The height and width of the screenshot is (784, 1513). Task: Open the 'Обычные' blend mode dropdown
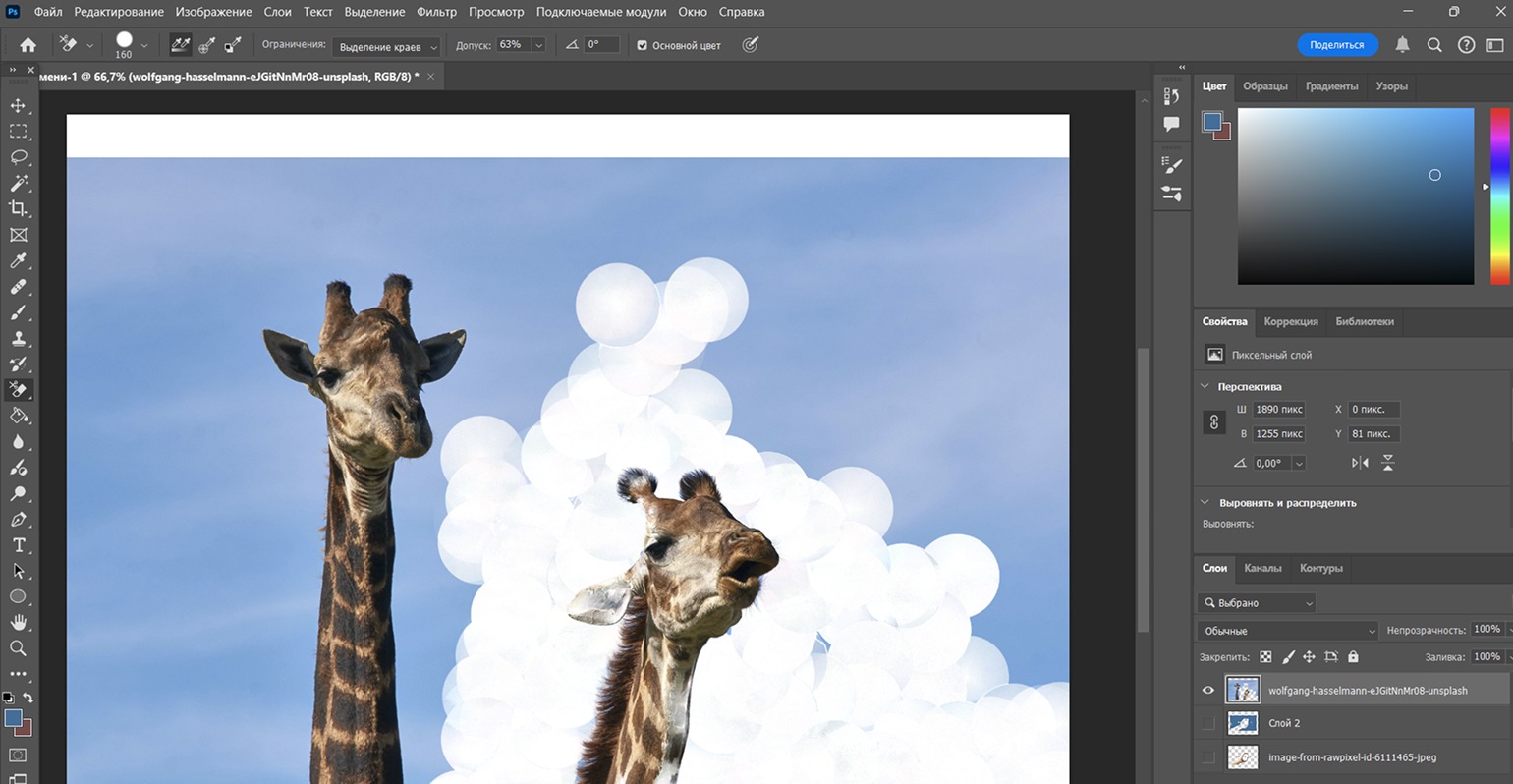1288,631
